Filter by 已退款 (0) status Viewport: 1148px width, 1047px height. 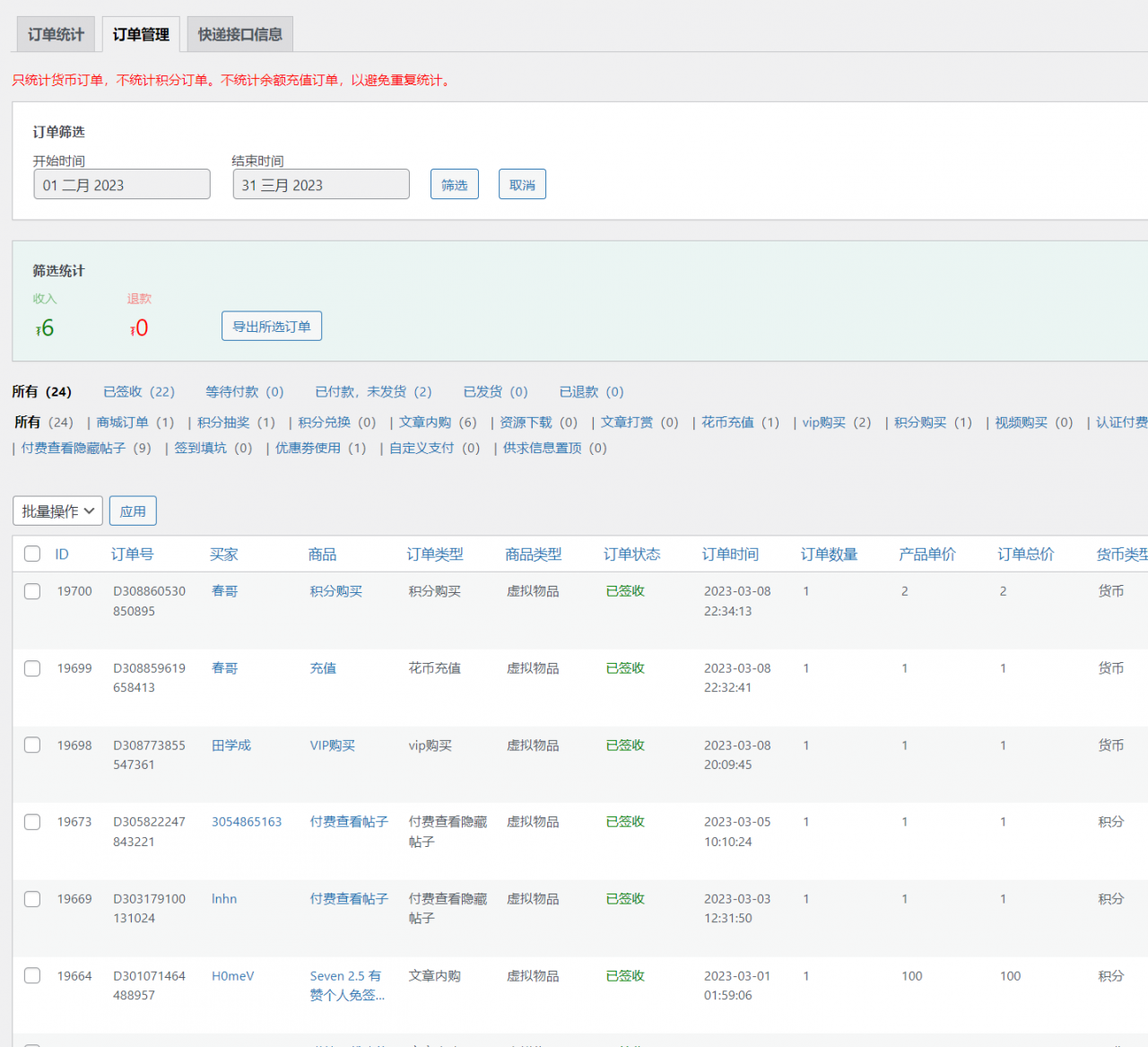pyautogui.click(x=591, y=392)
